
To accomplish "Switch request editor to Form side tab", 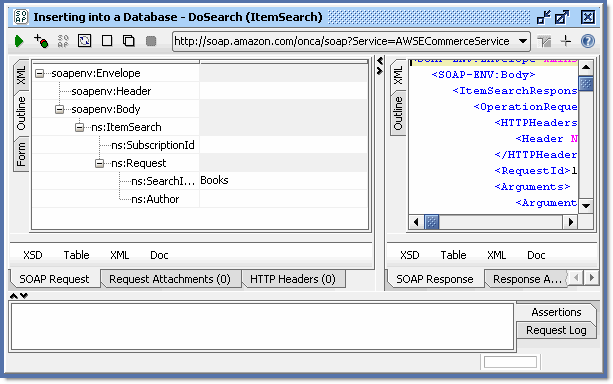I will 21,154.
